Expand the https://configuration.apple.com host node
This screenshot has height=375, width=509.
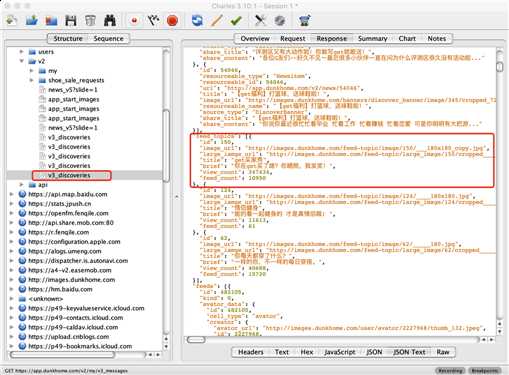click(x=12, y=241)
